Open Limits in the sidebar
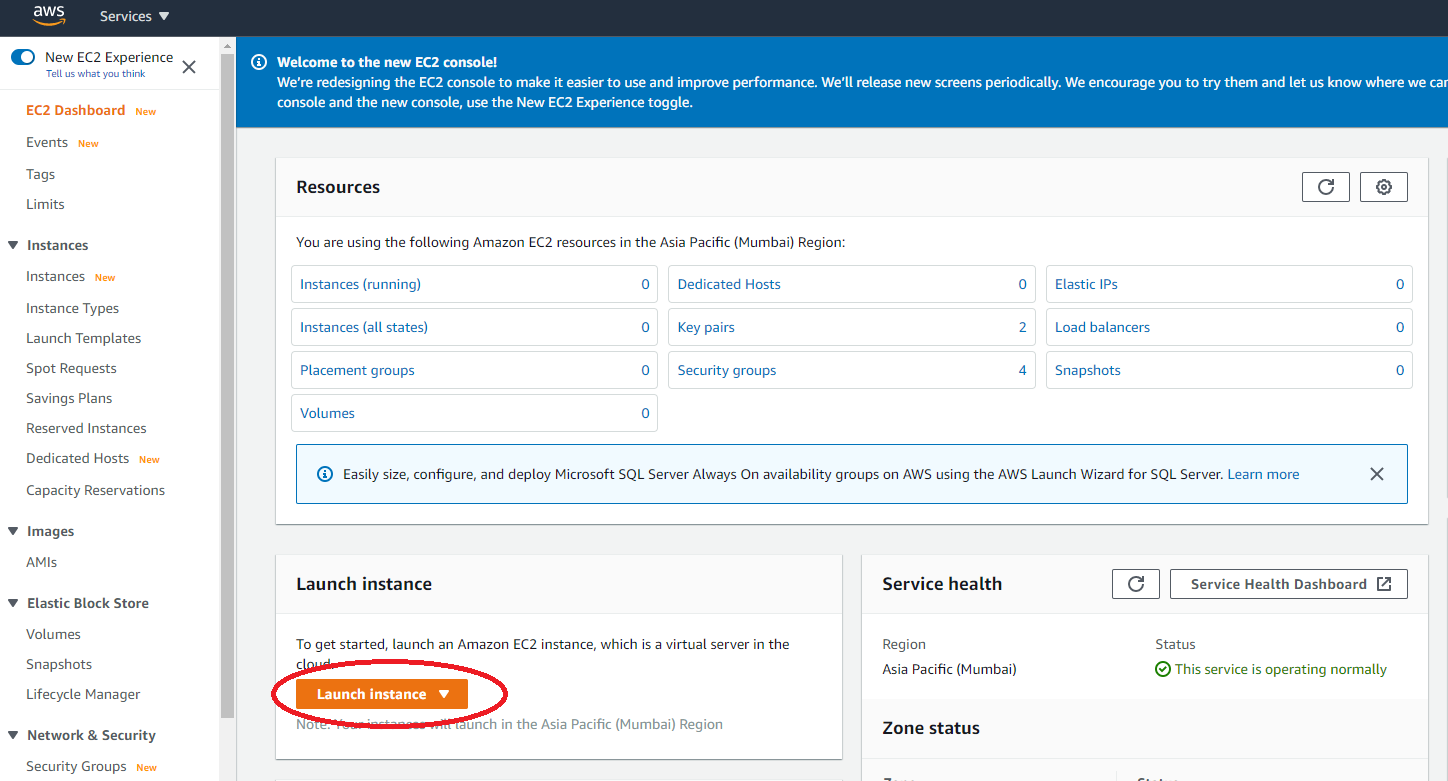1448x781 pixels. (x=45, y=204)
